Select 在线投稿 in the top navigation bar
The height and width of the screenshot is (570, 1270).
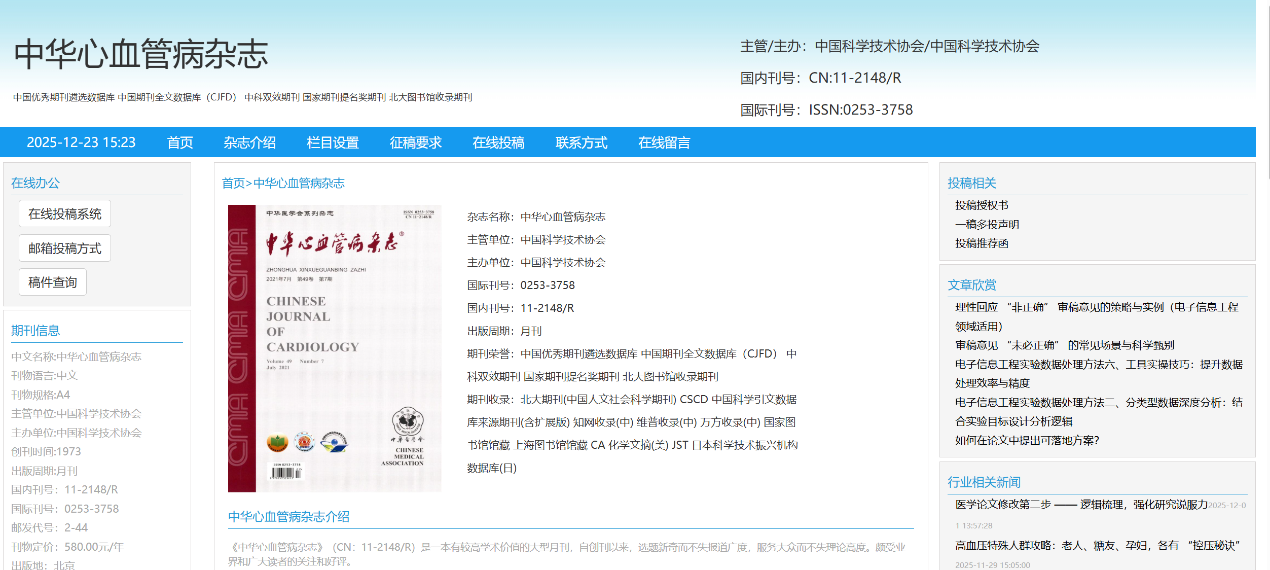pyautogui.click(x=498, y=142)
